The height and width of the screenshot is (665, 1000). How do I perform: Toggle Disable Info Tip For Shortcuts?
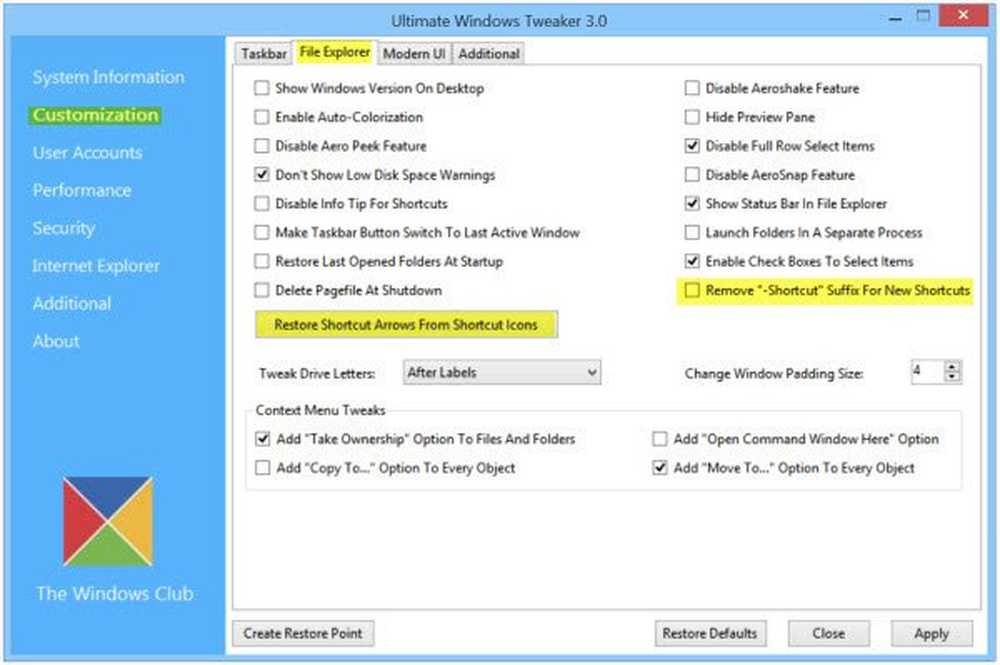point(261,203)
